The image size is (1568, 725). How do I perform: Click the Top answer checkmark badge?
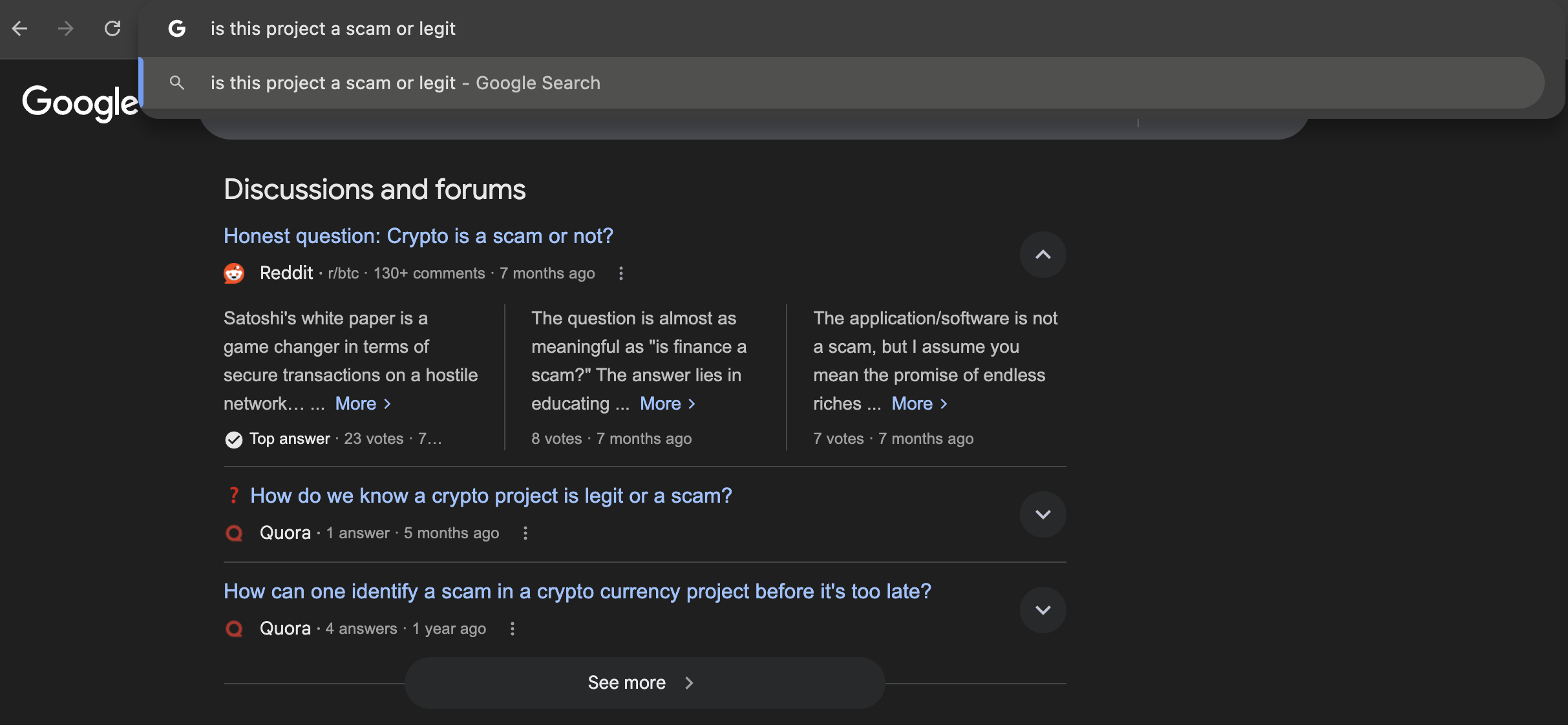click(233, 439)
